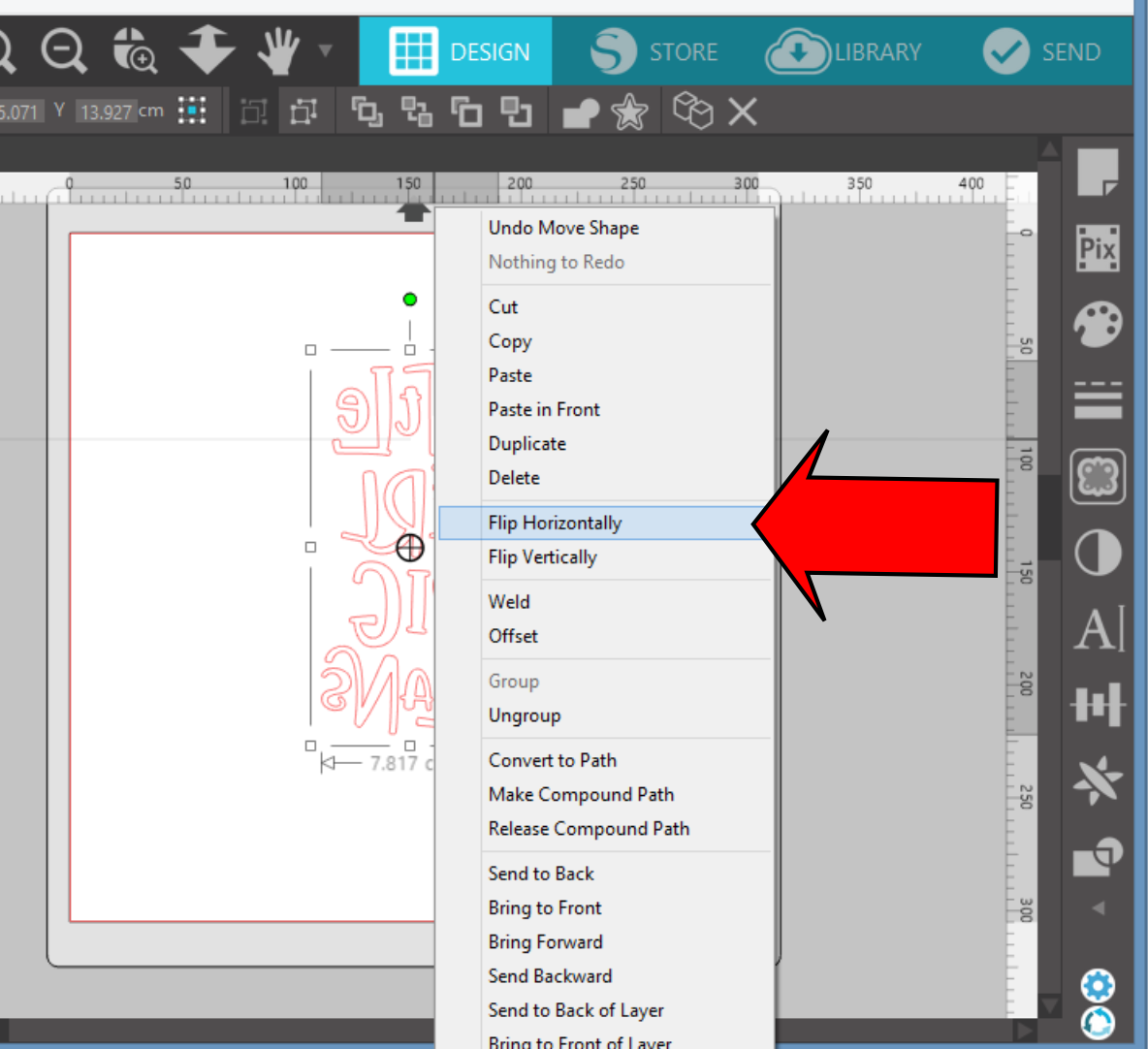Select Delete in context menu
Viewport: 1148px width, 1049px height.
pyautogui.click(x=514, y=478)
